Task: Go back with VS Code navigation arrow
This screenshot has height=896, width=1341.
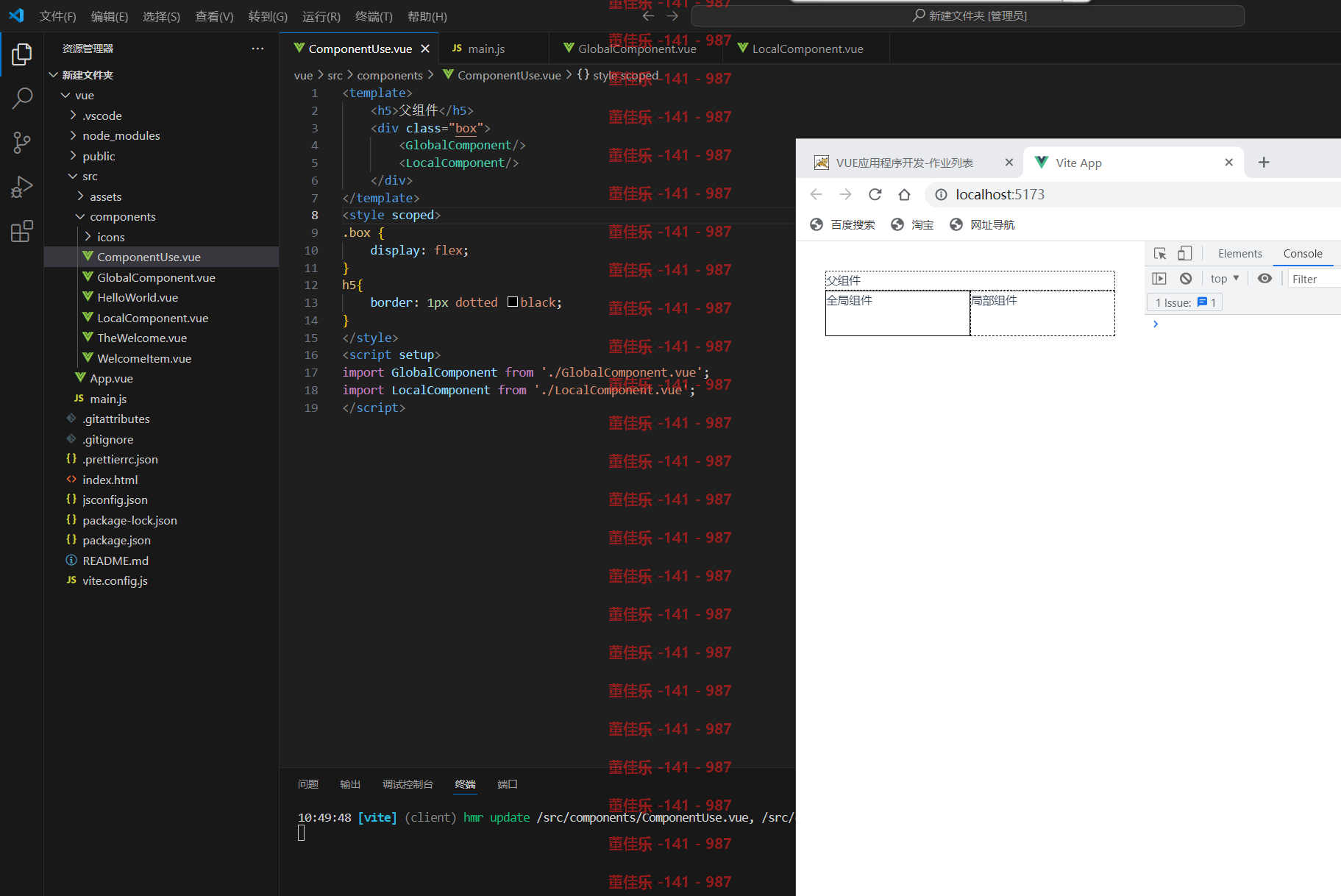Action: (648, 15)
